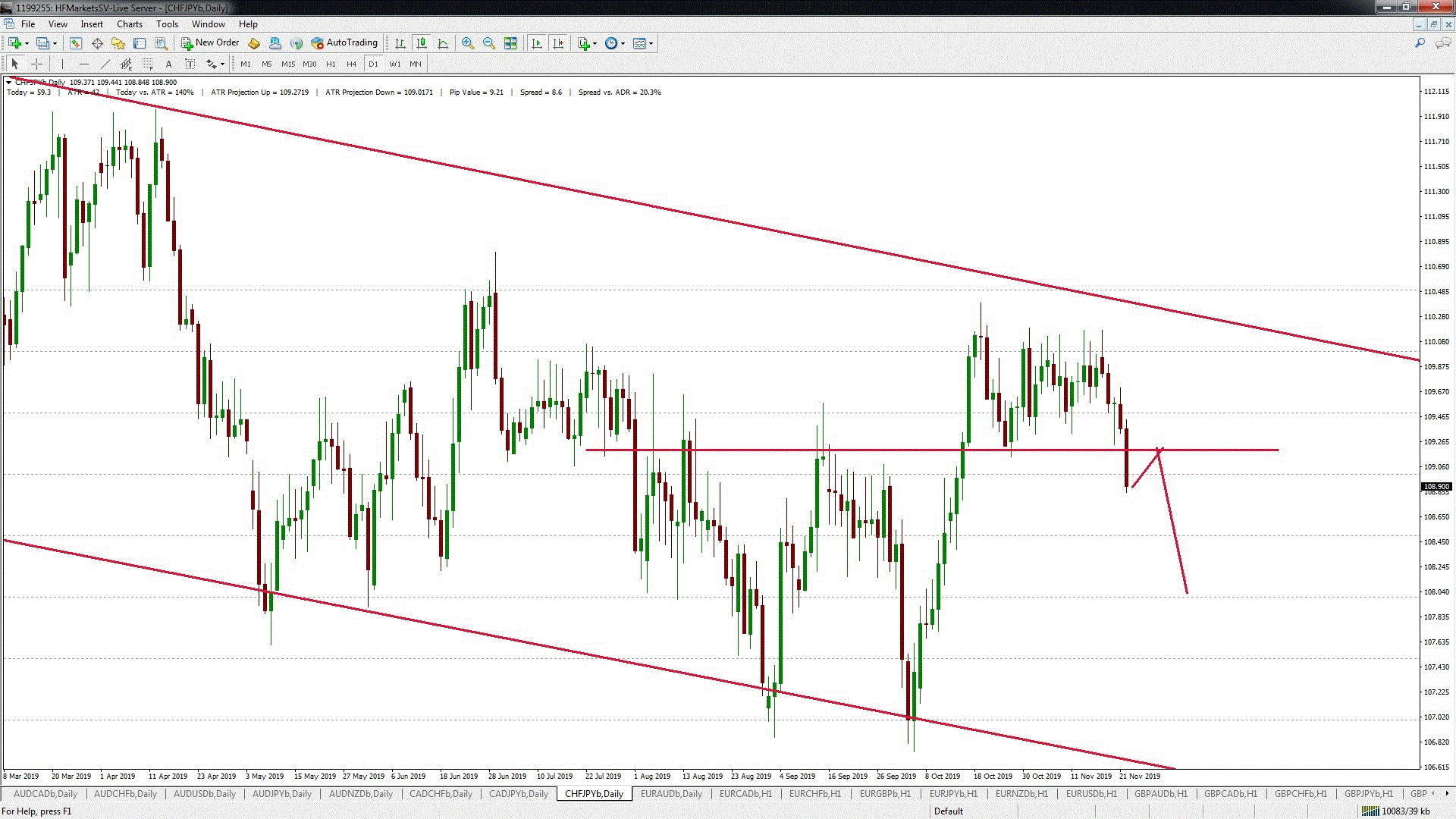The height and width of the screenshot is (819, 1456).
Task: Switch timeframe to M1
Action: [x=246, y=64]
